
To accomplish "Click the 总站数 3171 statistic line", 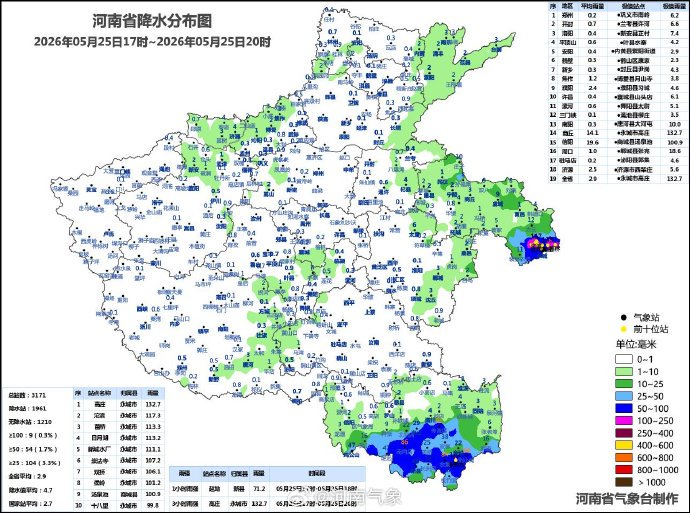I will coord(27,395).
